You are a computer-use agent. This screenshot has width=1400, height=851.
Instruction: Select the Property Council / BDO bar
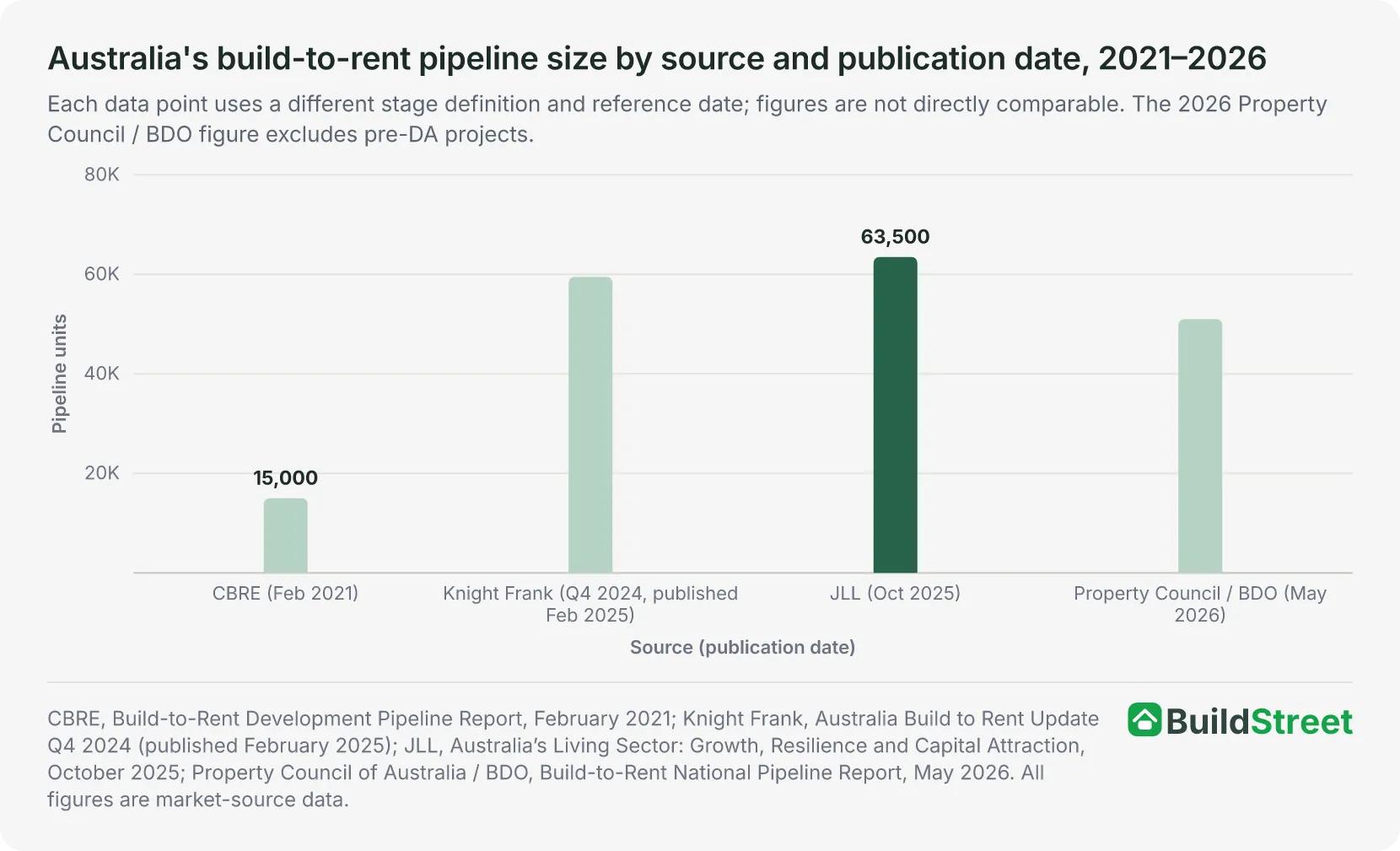click(1200, 446)
